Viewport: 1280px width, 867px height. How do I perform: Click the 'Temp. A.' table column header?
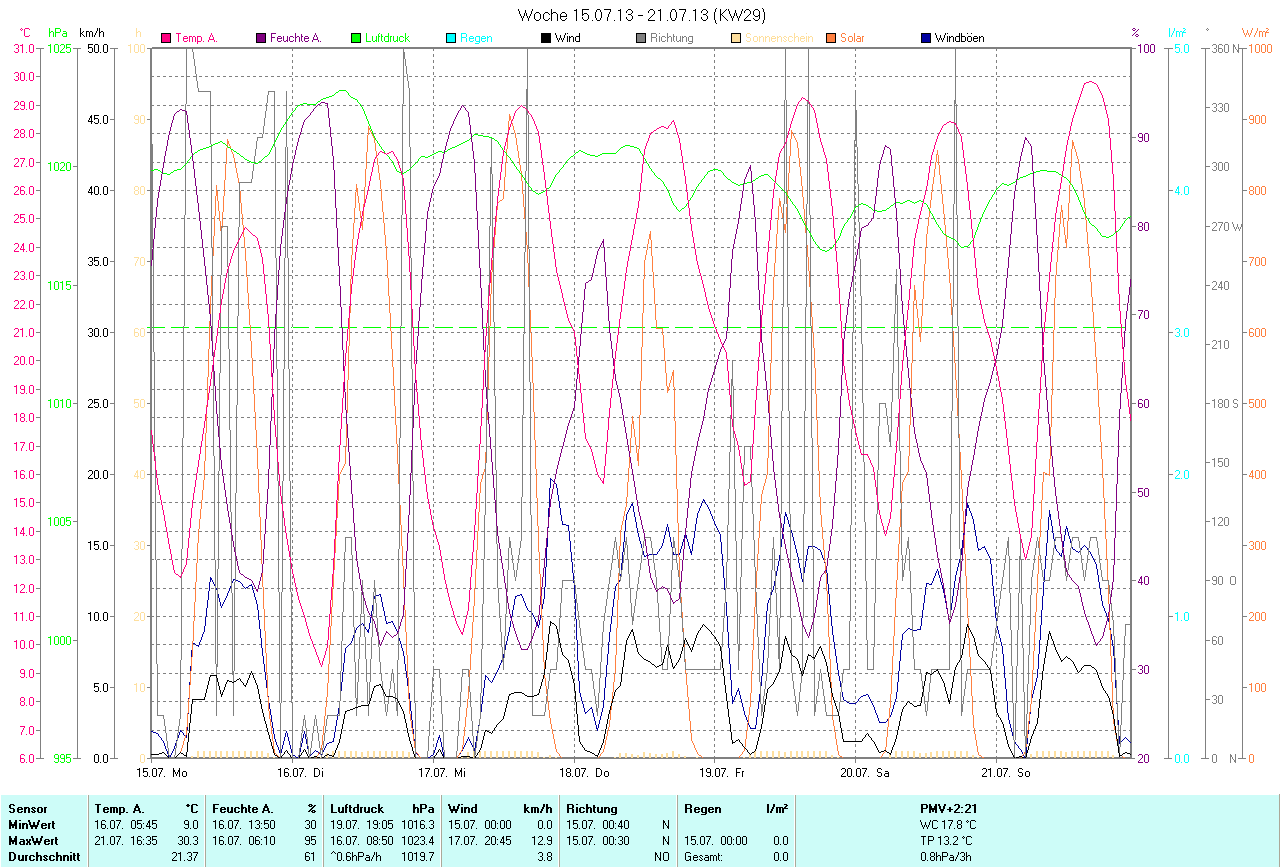pyautogui.click(x=119, y=808)
